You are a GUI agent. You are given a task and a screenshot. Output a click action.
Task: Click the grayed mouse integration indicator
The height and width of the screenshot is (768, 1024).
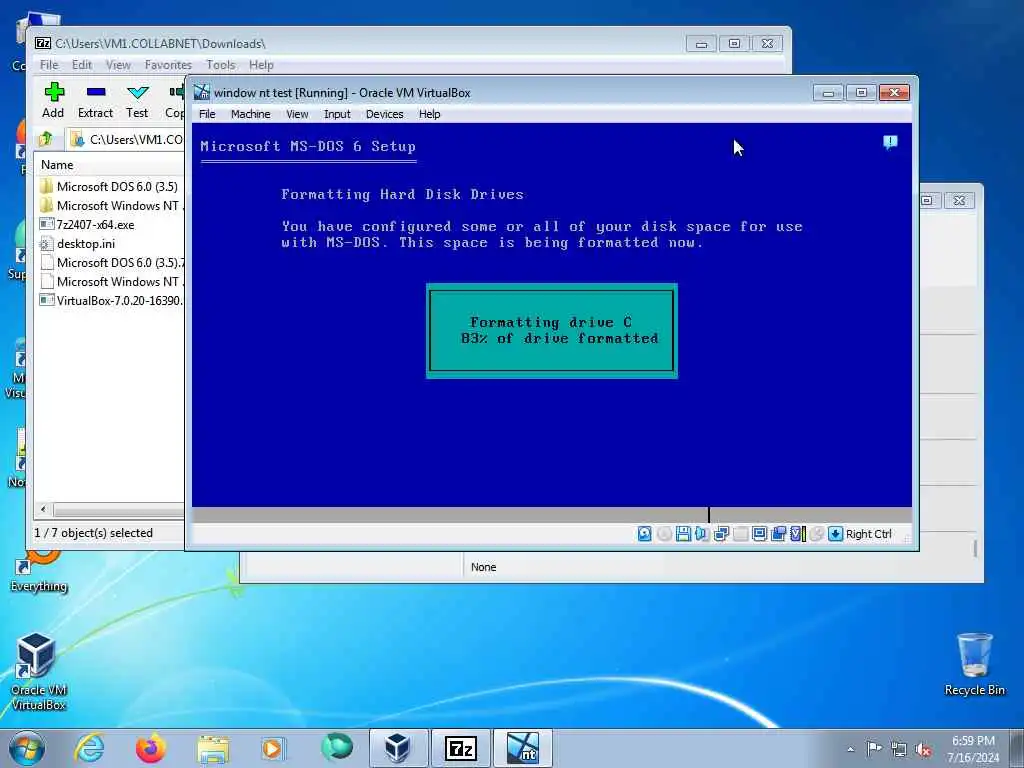[816, 534]
